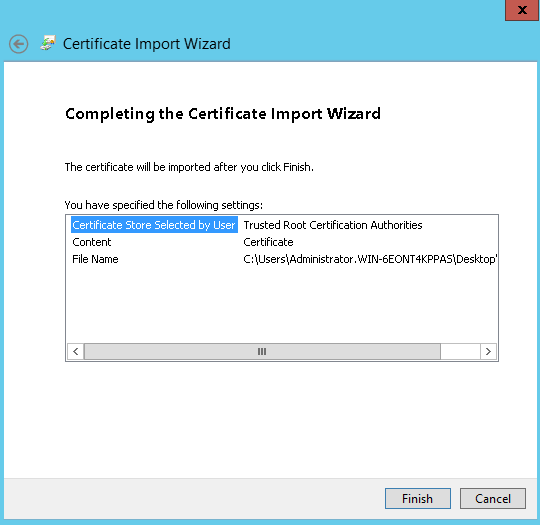The width and height of the screenshot is (540, 525).
Task: Click the left scroll arrow of settings list
Action: click(x=76, y=351)
